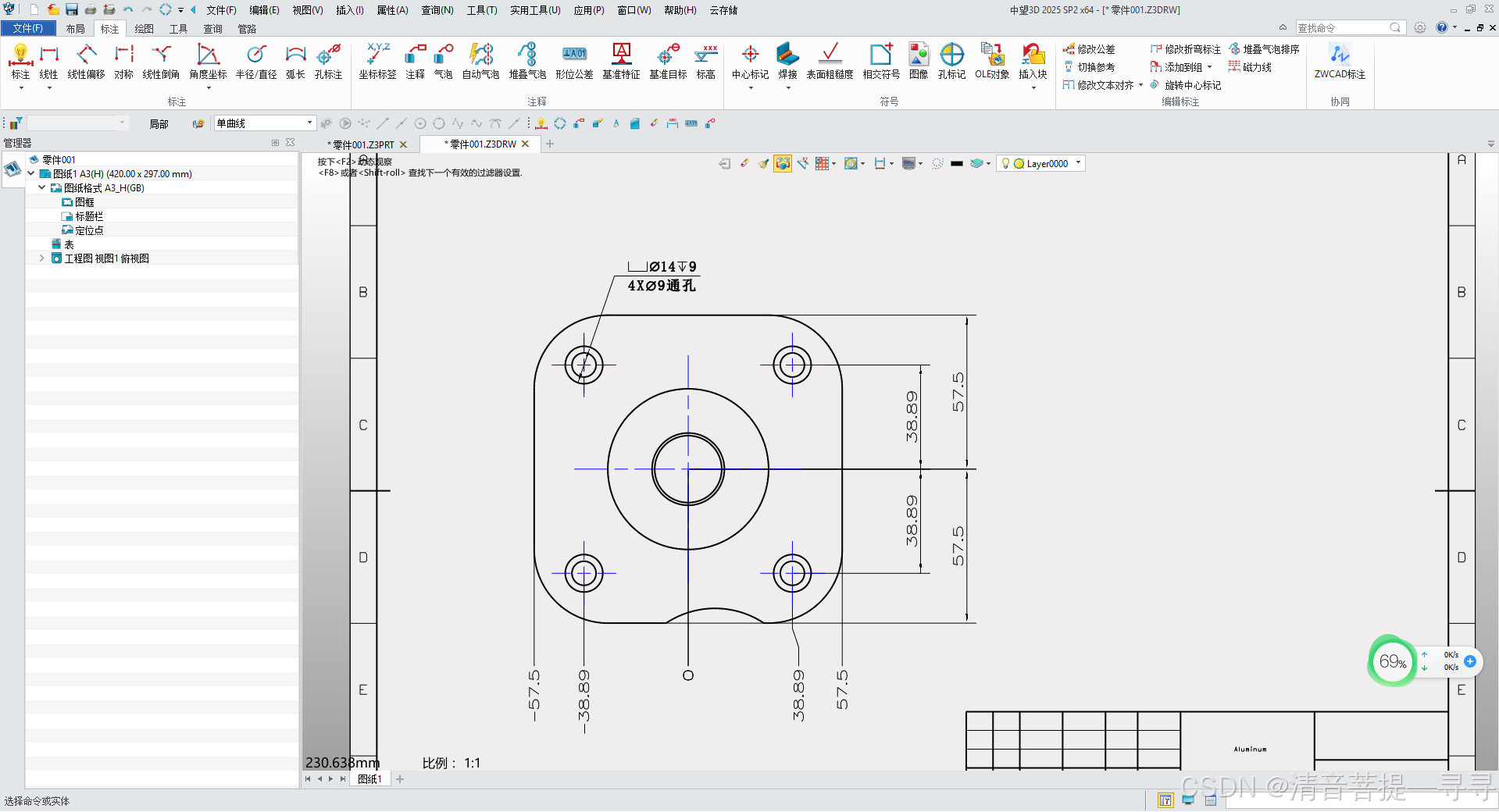Select the 标题栏 tree item

[89, 216]
